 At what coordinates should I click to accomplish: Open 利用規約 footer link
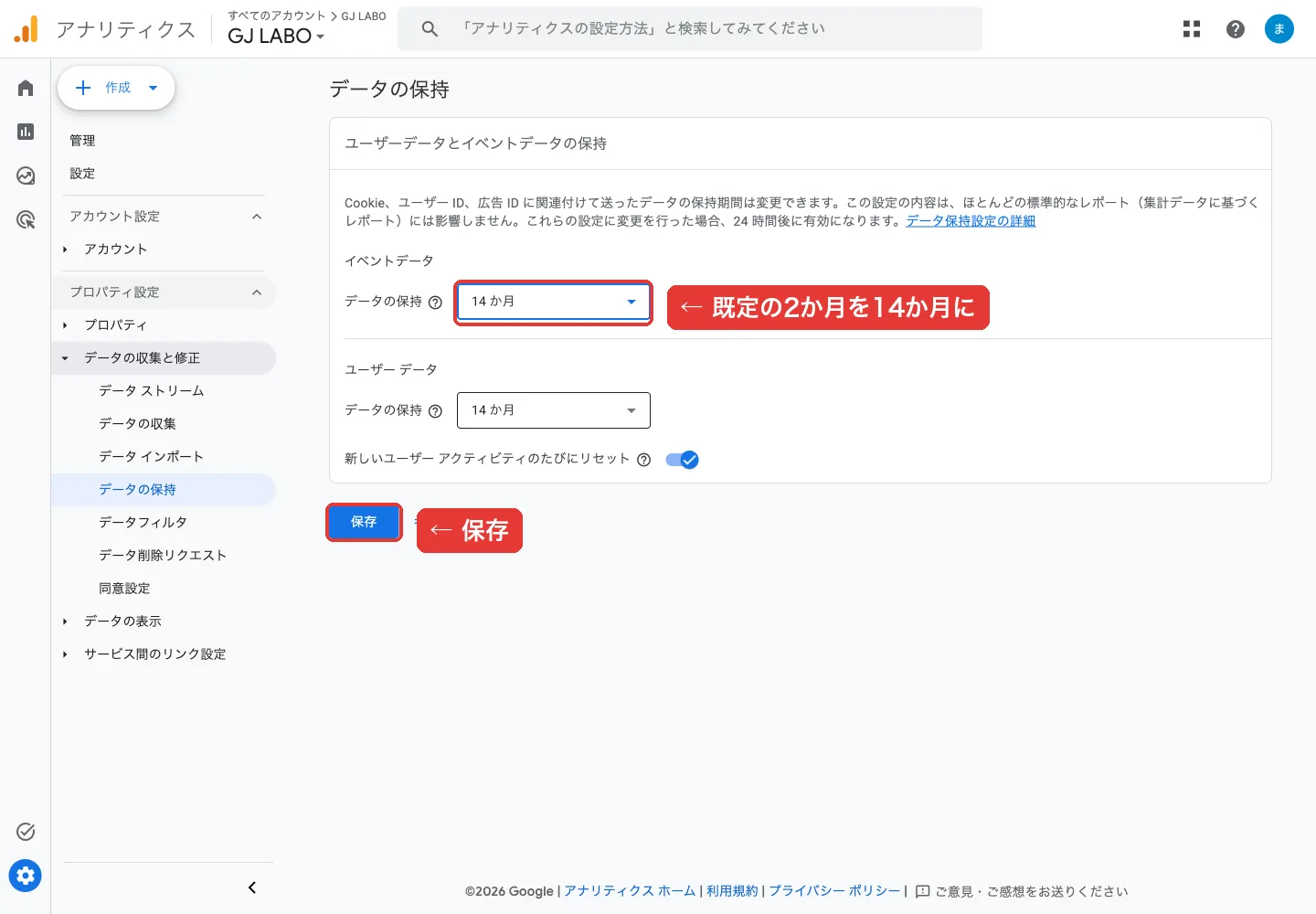point(732,891)
